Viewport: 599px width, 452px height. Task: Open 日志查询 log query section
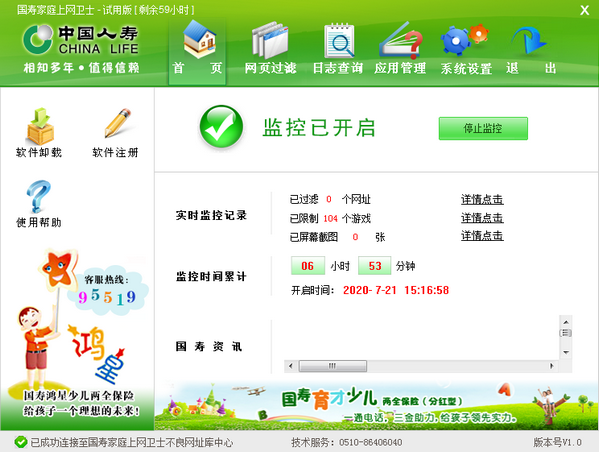click(x=338, y=49)
